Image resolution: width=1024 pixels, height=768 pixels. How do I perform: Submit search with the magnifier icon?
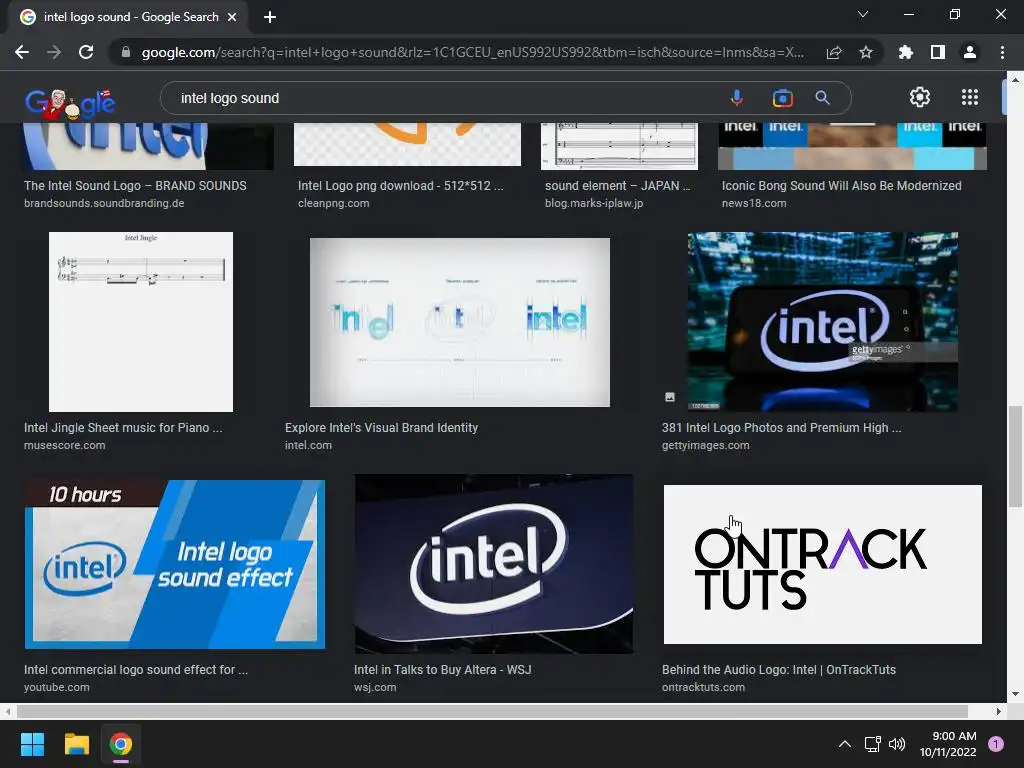(822, 98)
